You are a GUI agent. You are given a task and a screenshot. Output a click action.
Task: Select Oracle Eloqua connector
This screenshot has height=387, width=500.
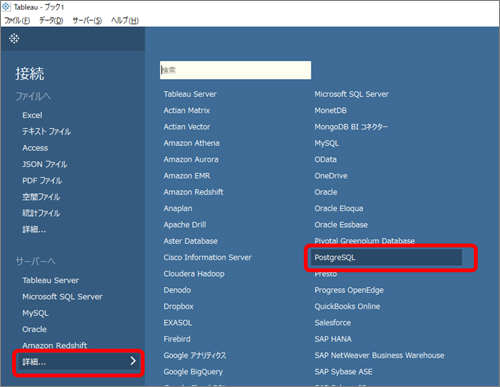[339, 209]
